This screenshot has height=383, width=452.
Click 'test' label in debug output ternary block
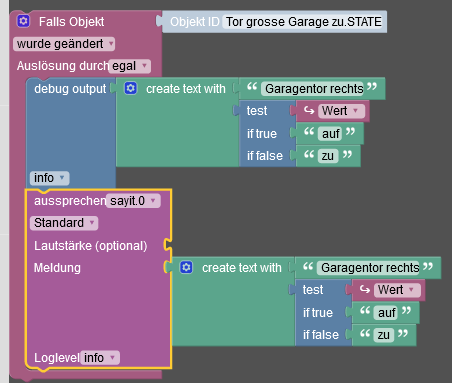click(257, 111)
